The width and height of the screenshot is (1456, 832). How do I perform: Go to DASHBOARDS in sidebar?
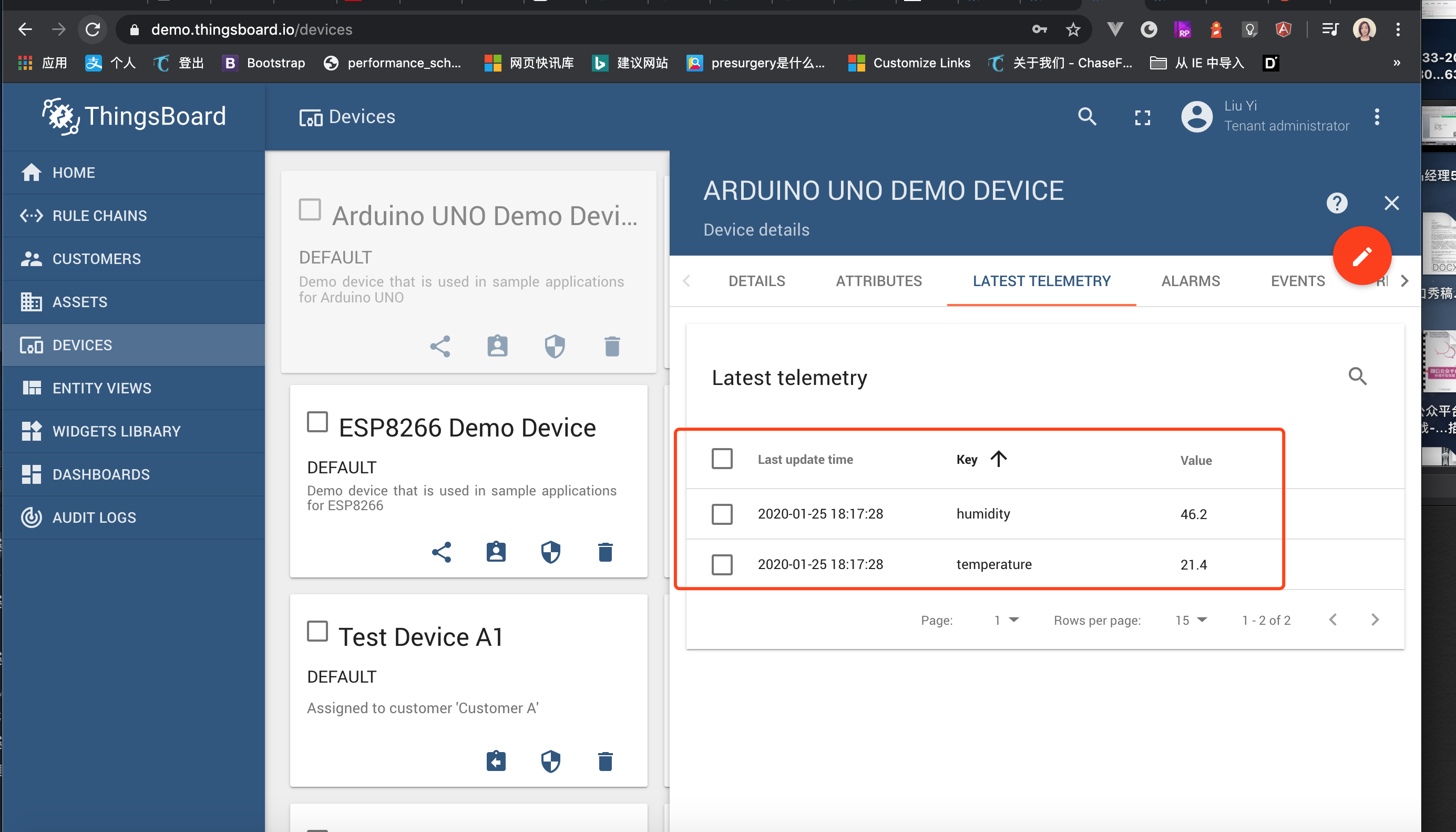point(100,474)
